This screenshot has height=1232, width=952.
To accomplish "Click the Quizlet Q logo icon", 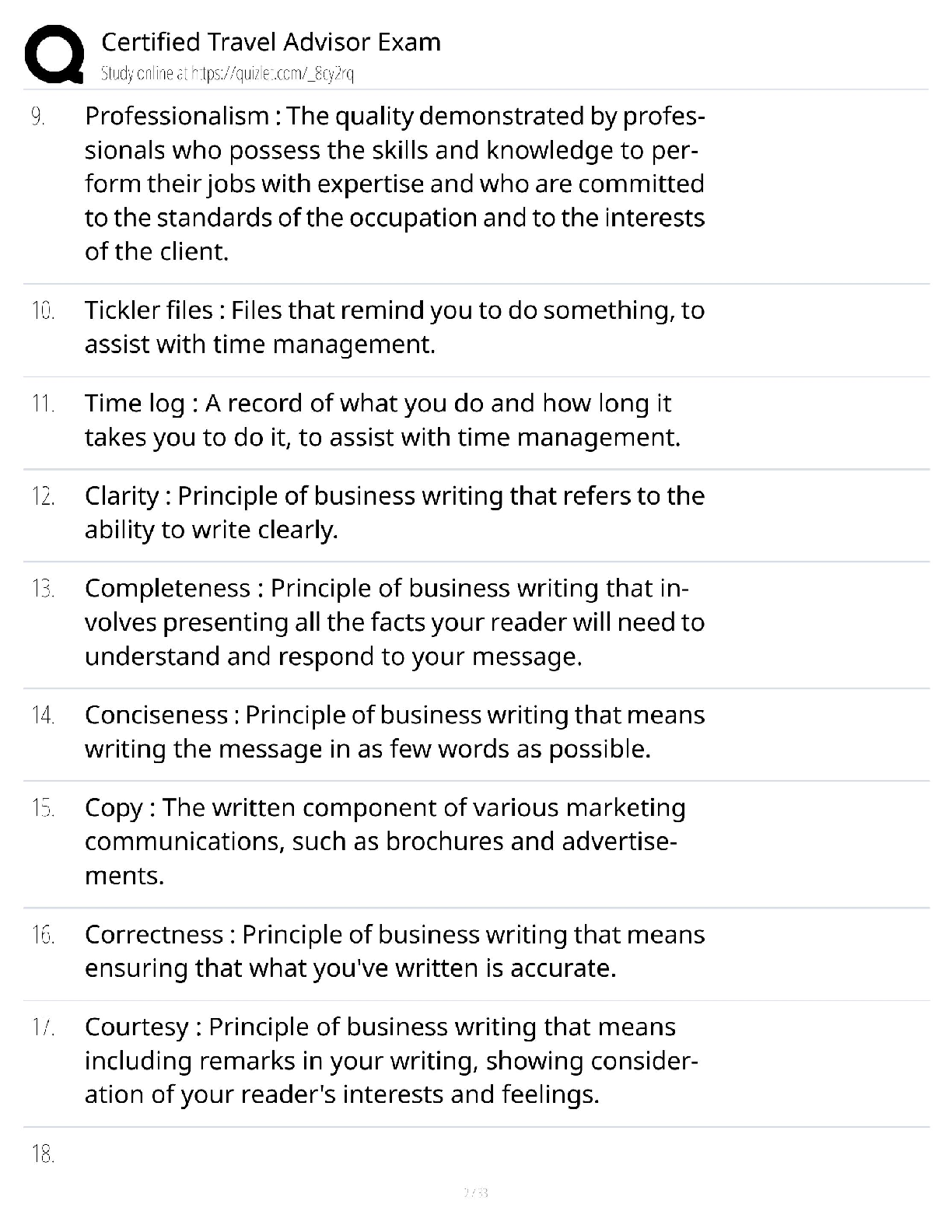I will click(x=54, y=54).
